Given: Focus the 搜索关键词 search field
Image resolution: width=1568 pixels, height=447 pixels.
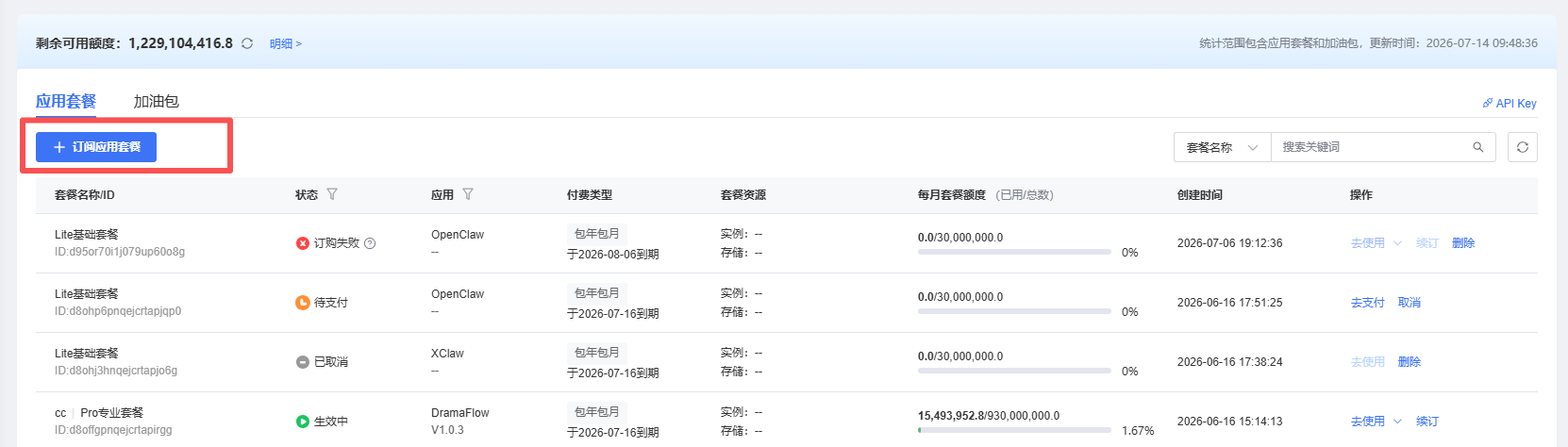Looking at the screenshot, I should (1371, 147).
